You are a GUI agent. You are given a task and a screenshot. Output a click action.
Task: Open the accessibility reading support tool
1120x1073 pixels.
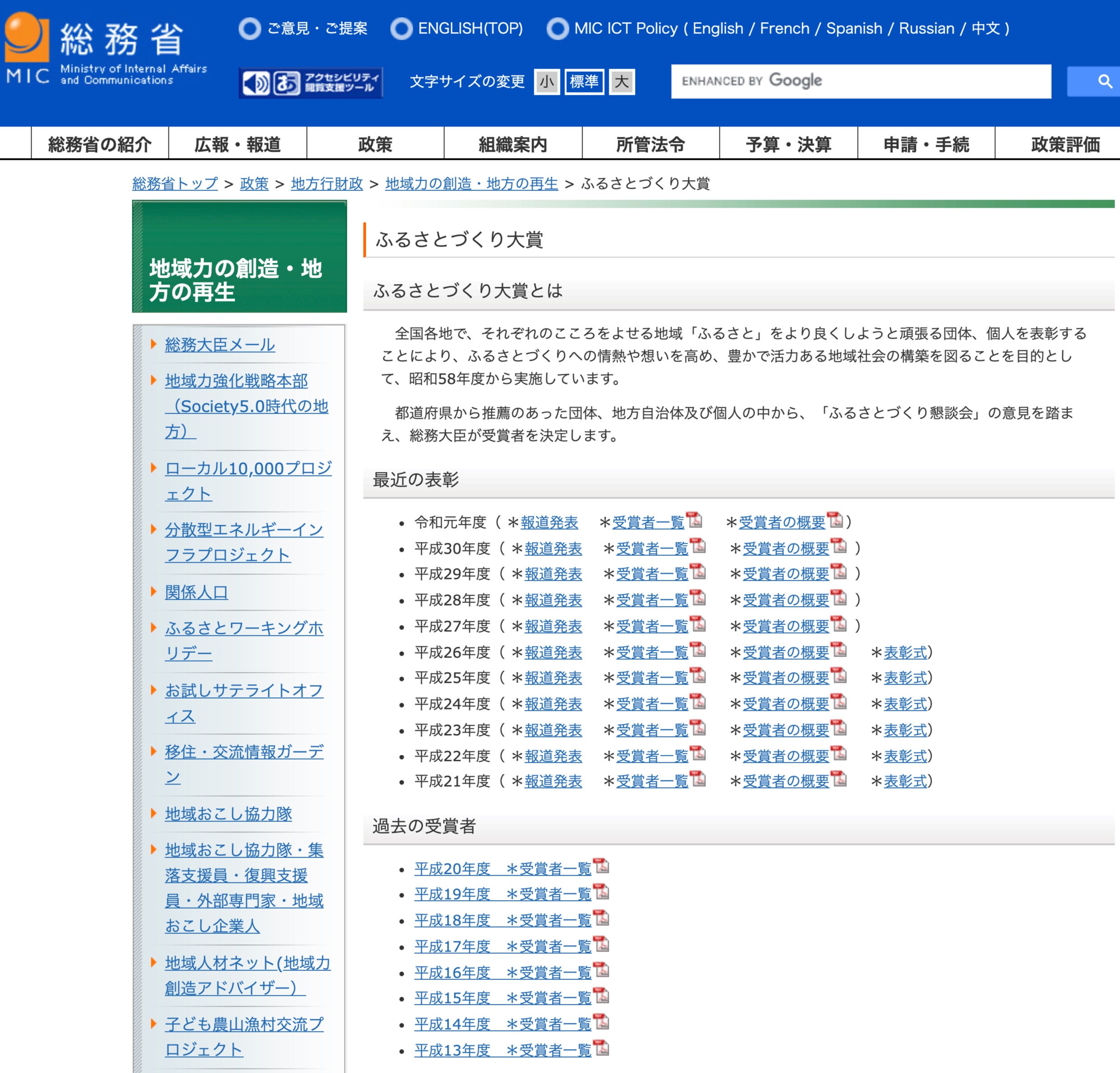tap(310, 82)
